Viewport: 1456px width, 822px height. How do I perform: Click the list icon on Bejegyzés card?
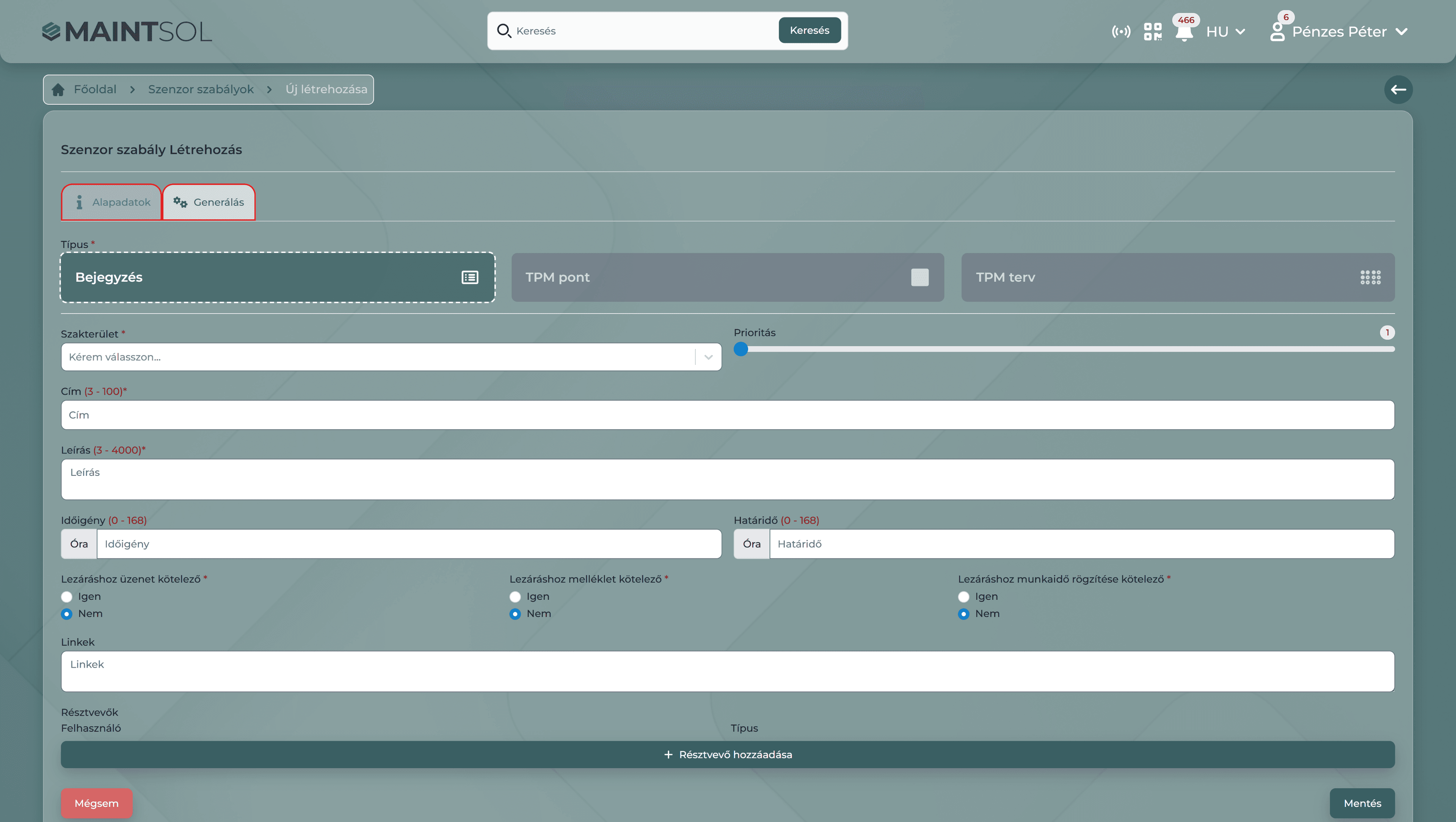coord(470,278)
